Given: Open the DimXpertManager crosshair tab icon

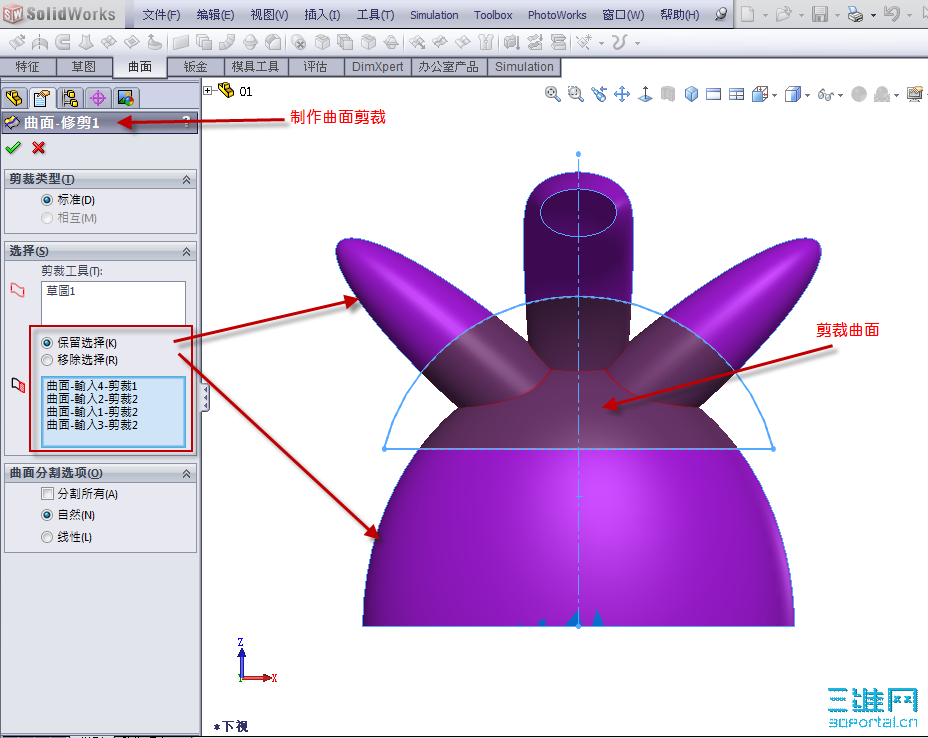Looking at the screenshot, I should coord(98,98).
